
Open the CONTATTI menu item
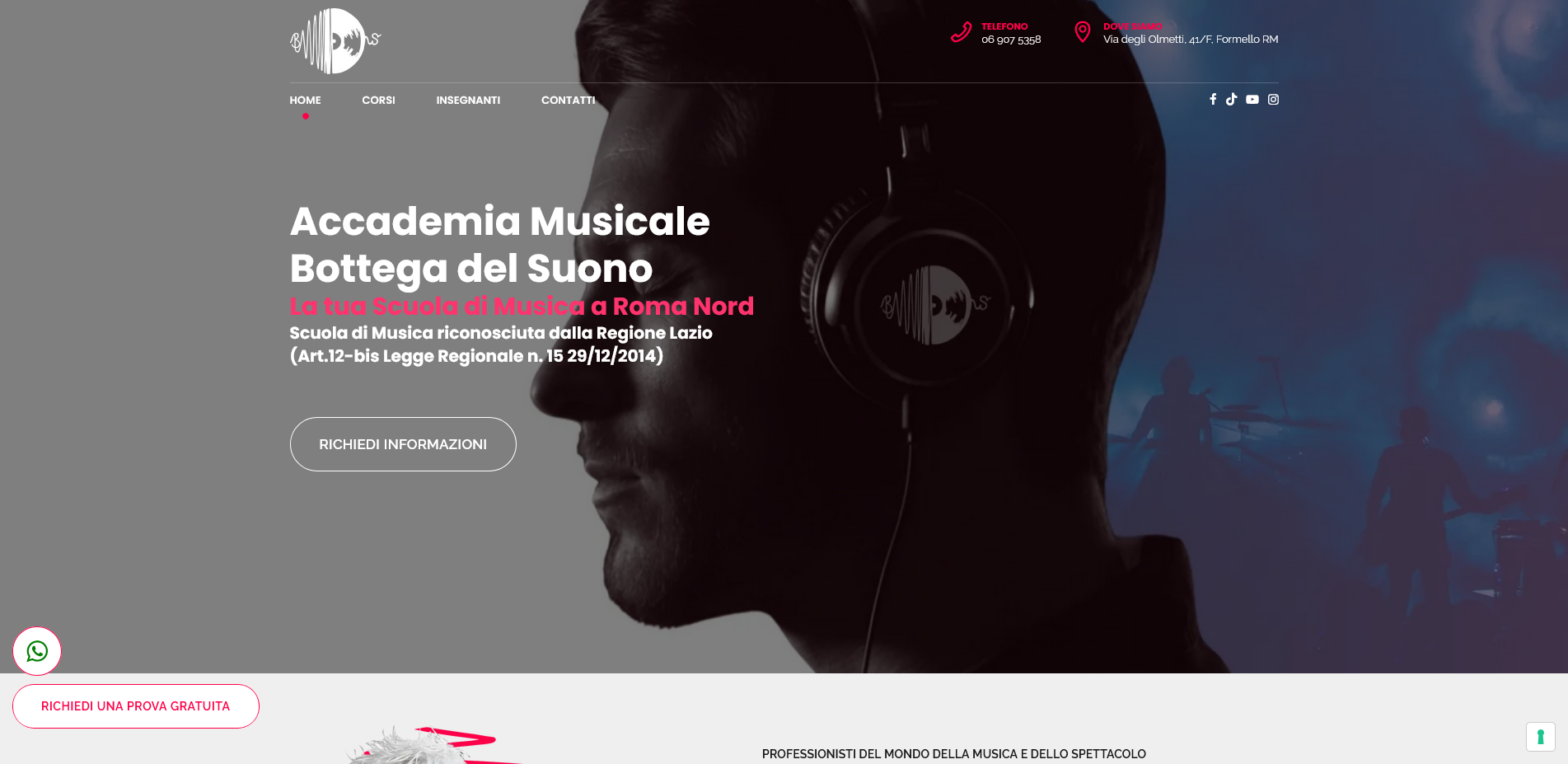(x=568, y=100)
